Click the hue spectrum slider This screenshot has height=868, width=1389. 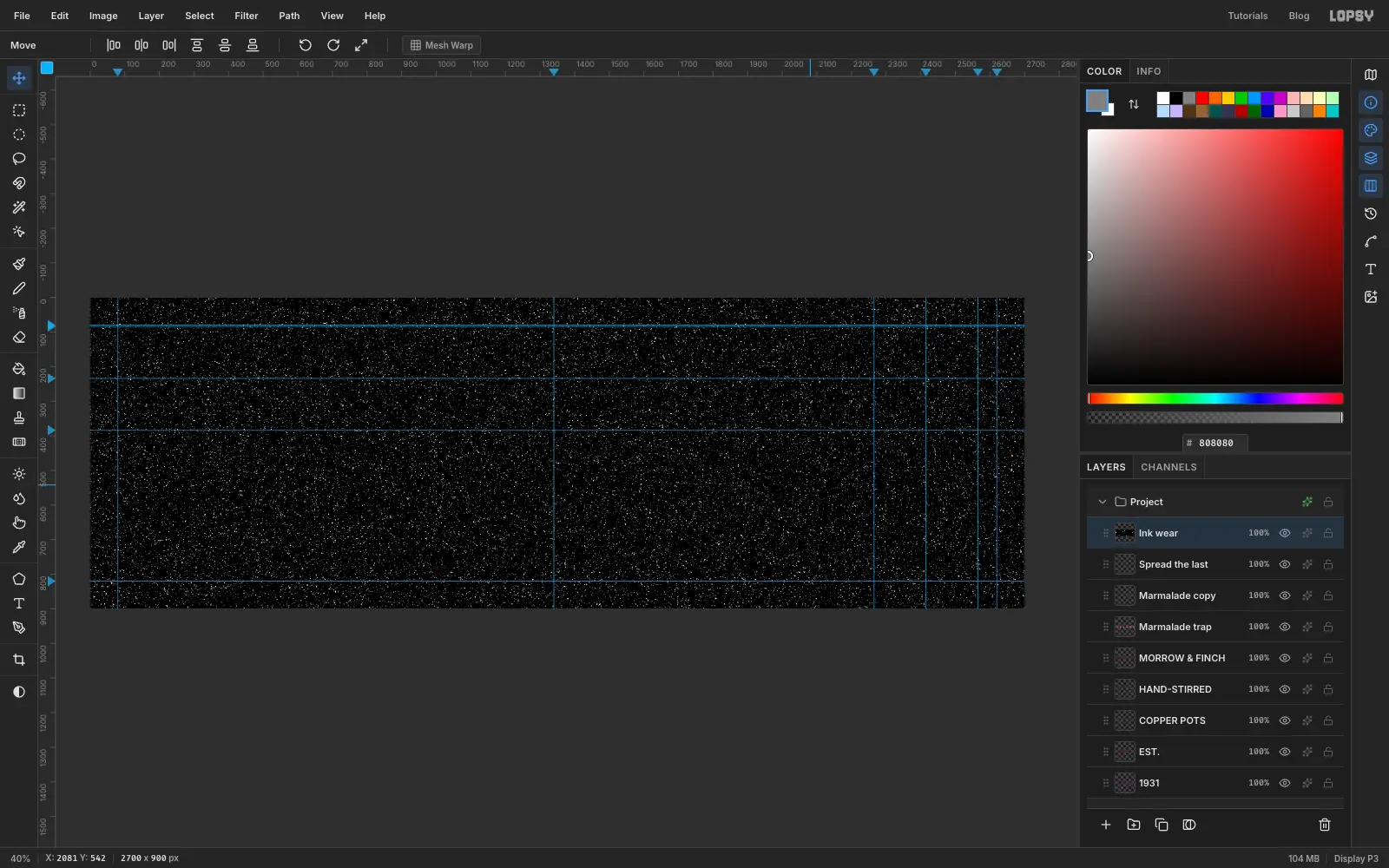pos(1215,398)
